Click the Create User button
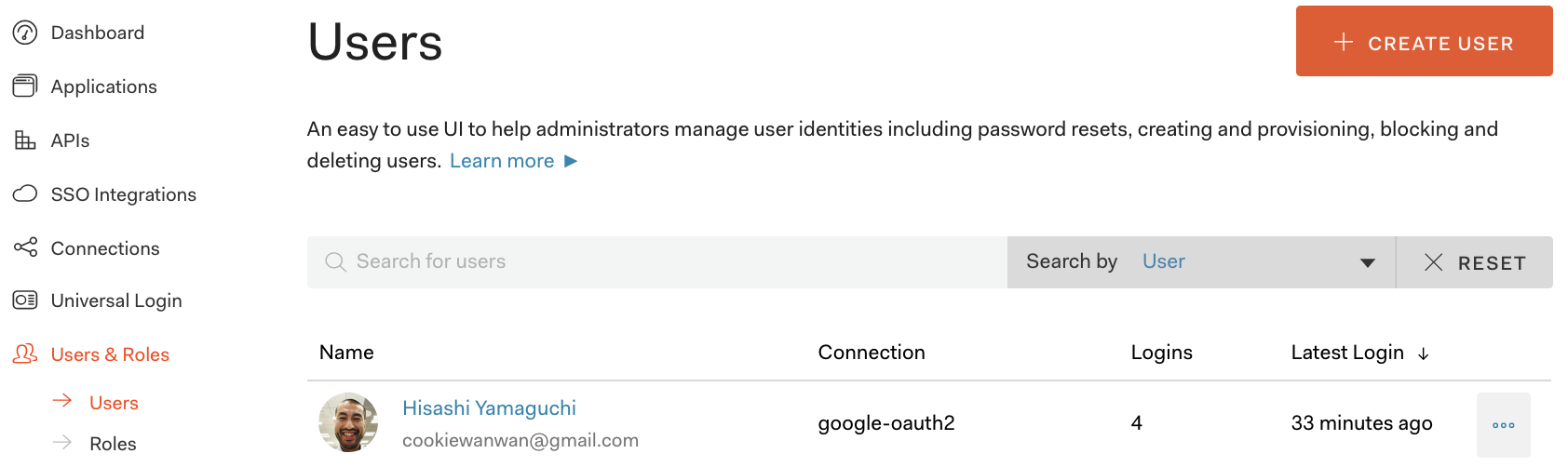Screen dimensions: 1568x467 1425,41
